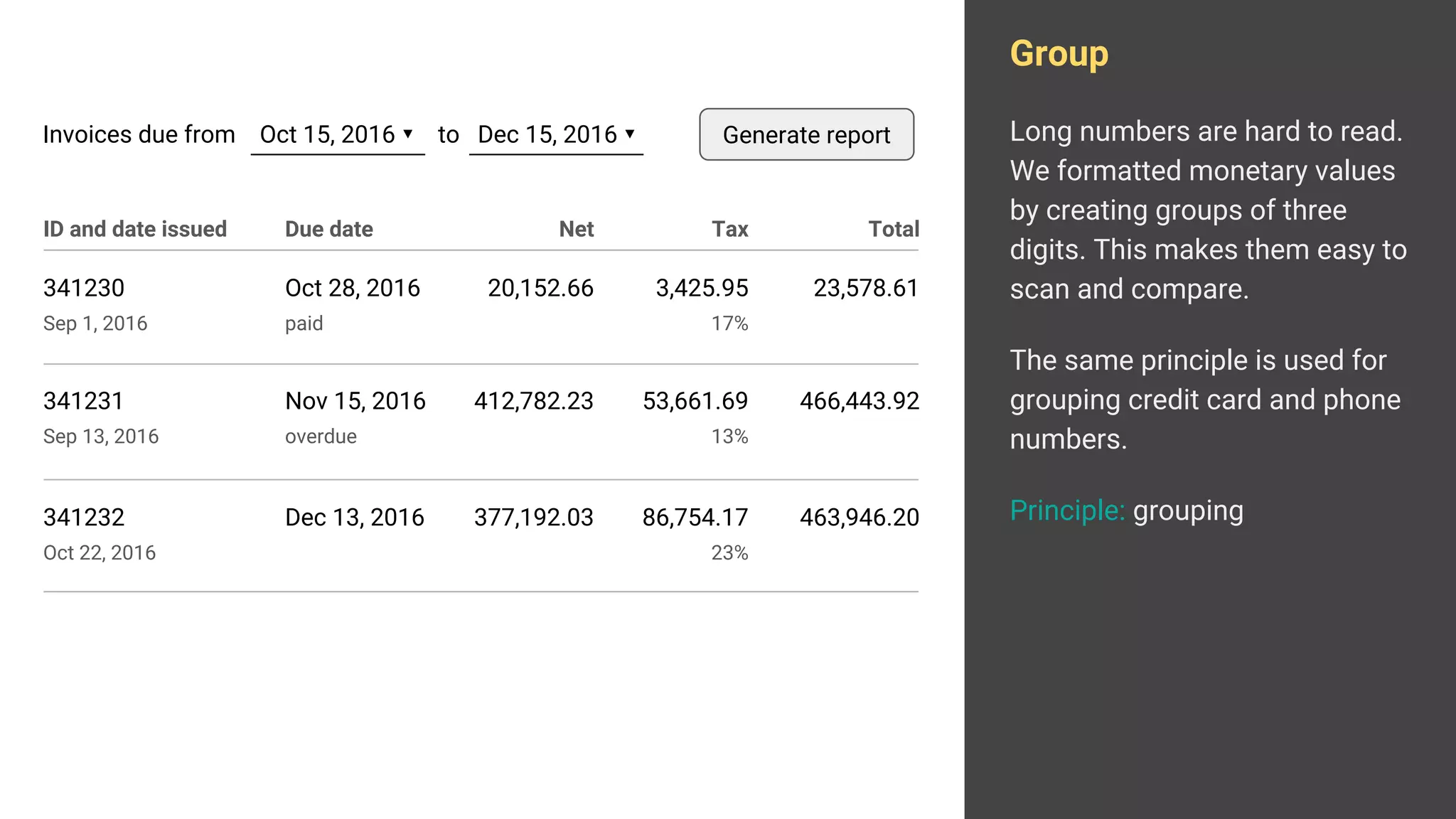Click the 'Net' column header
Image resolution: width=1456 pixels, height=819 pixels.
(577, 229)
